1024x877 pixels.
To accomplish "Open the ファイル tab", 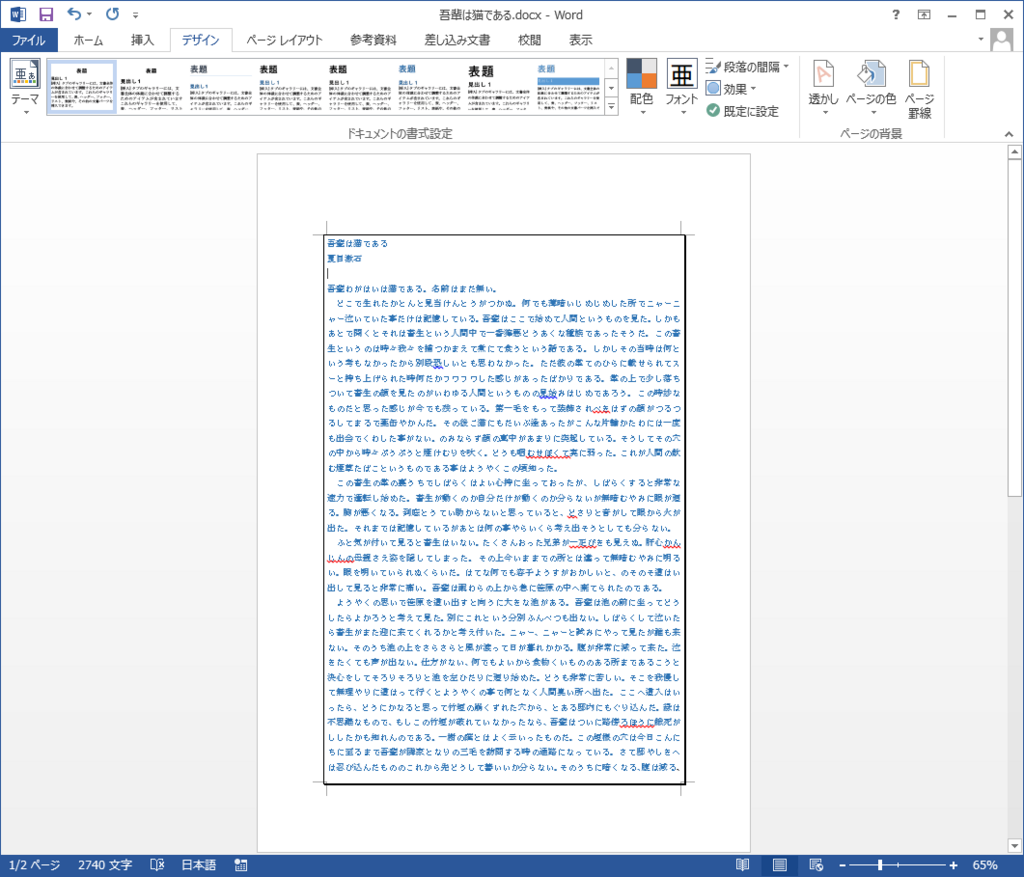I will click(x=29, y=40).
